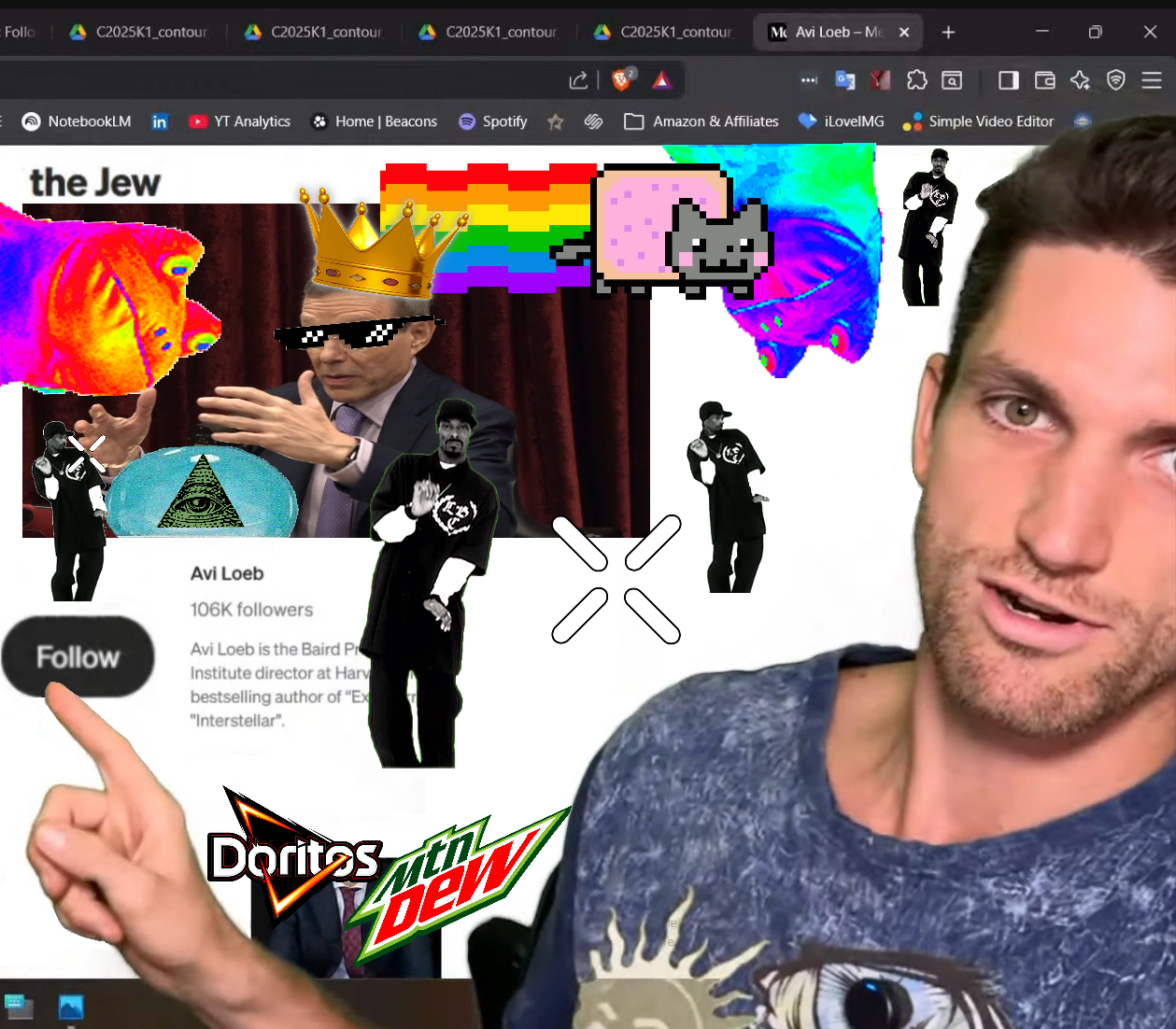Open Simple Video Editor bookmark
1176x1029 pixels.
978,121
